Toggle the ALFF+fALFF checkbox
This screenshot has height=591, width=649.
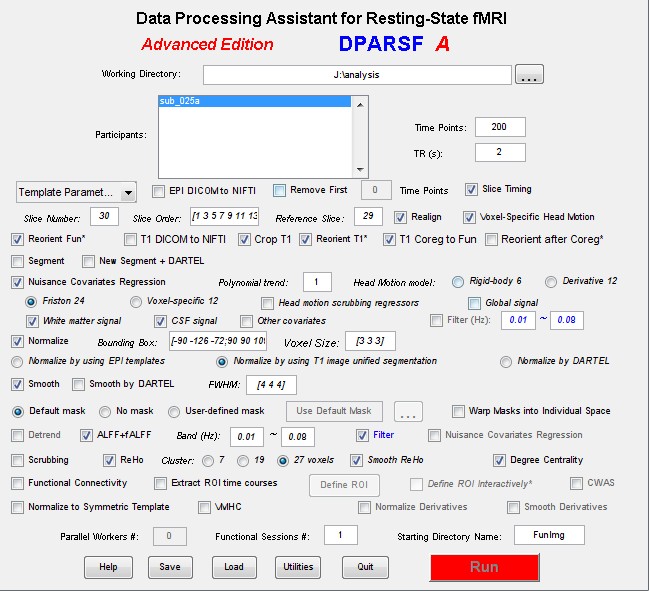(86, 435)
